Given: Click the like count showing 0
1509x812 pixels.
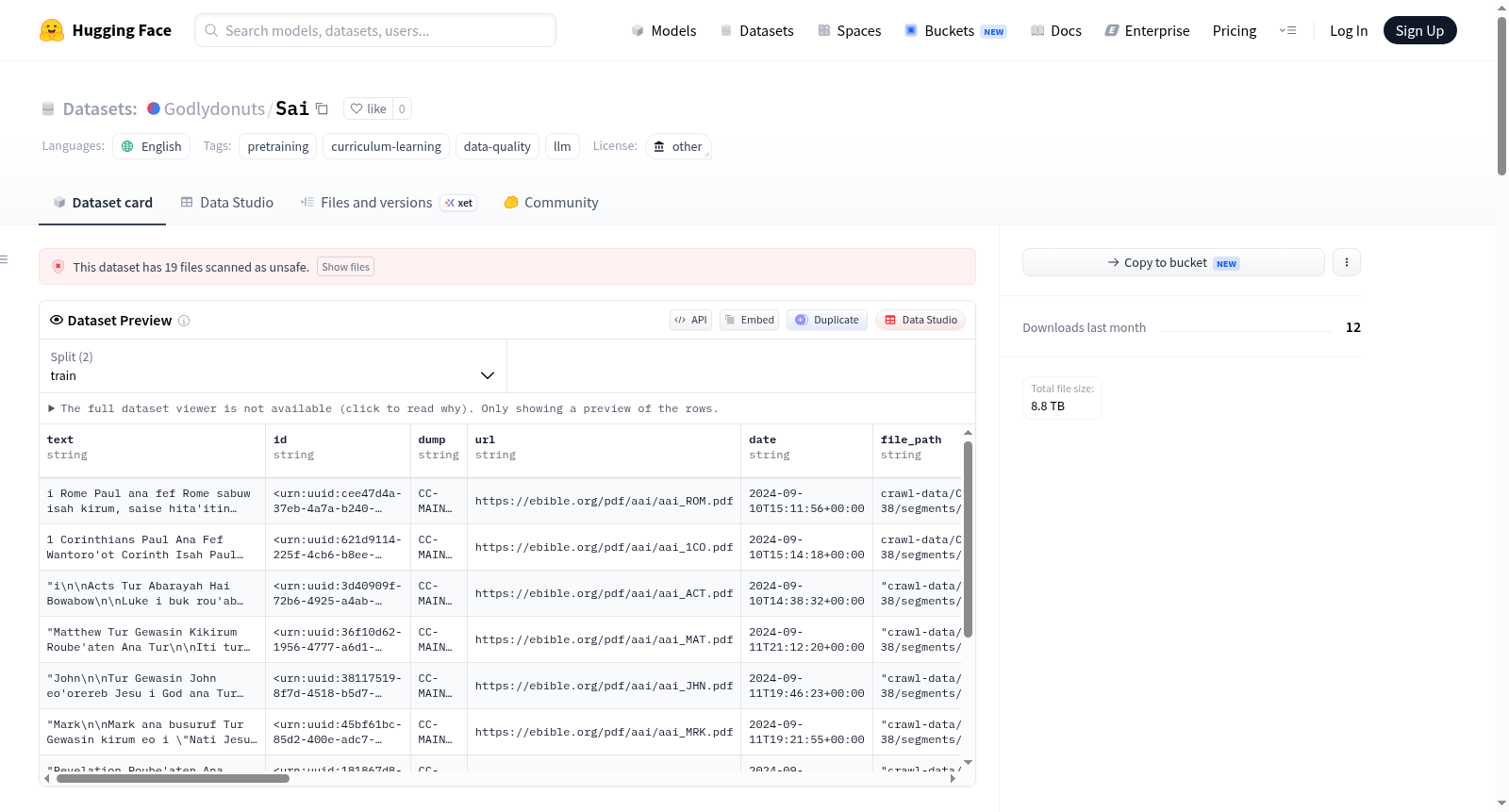Looking at the screenshot, I should point(402,108).
